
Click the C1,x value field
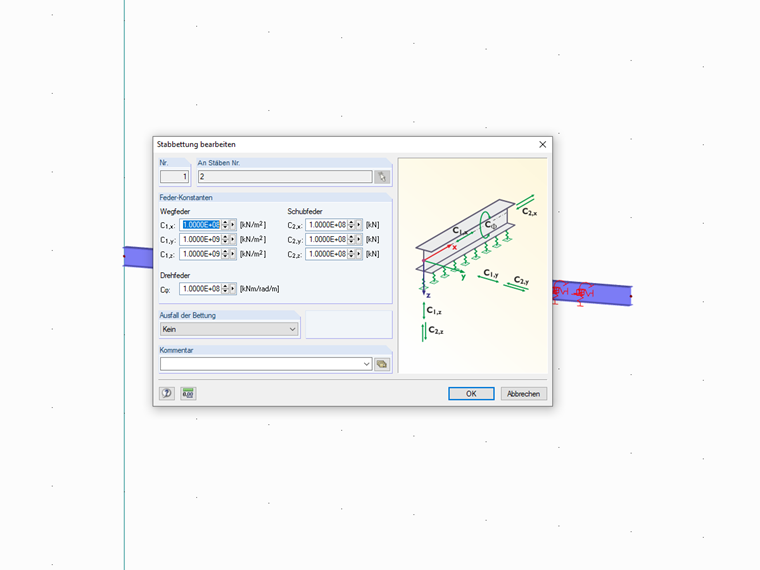(x=201, y=225)
